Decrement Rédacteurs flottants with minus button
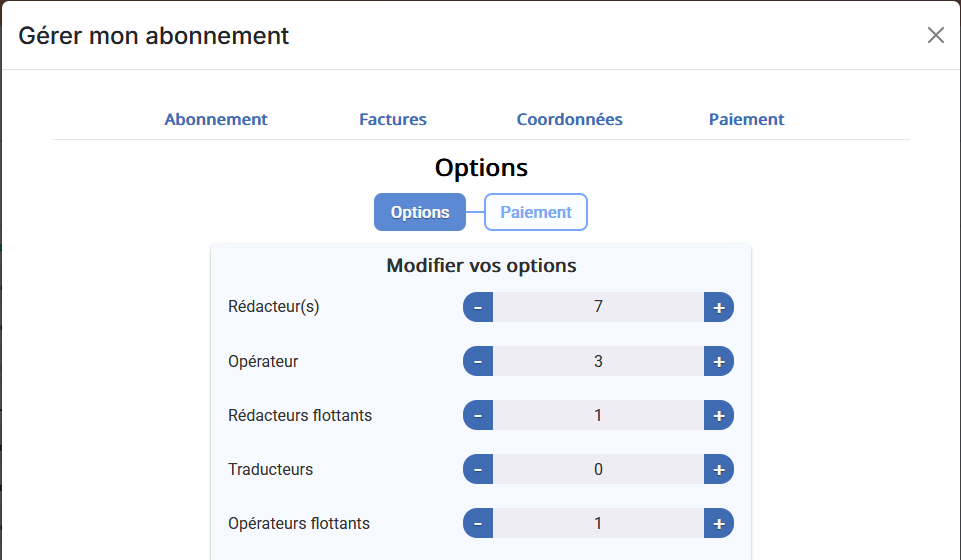961x560 pixels. coord(478,415)
